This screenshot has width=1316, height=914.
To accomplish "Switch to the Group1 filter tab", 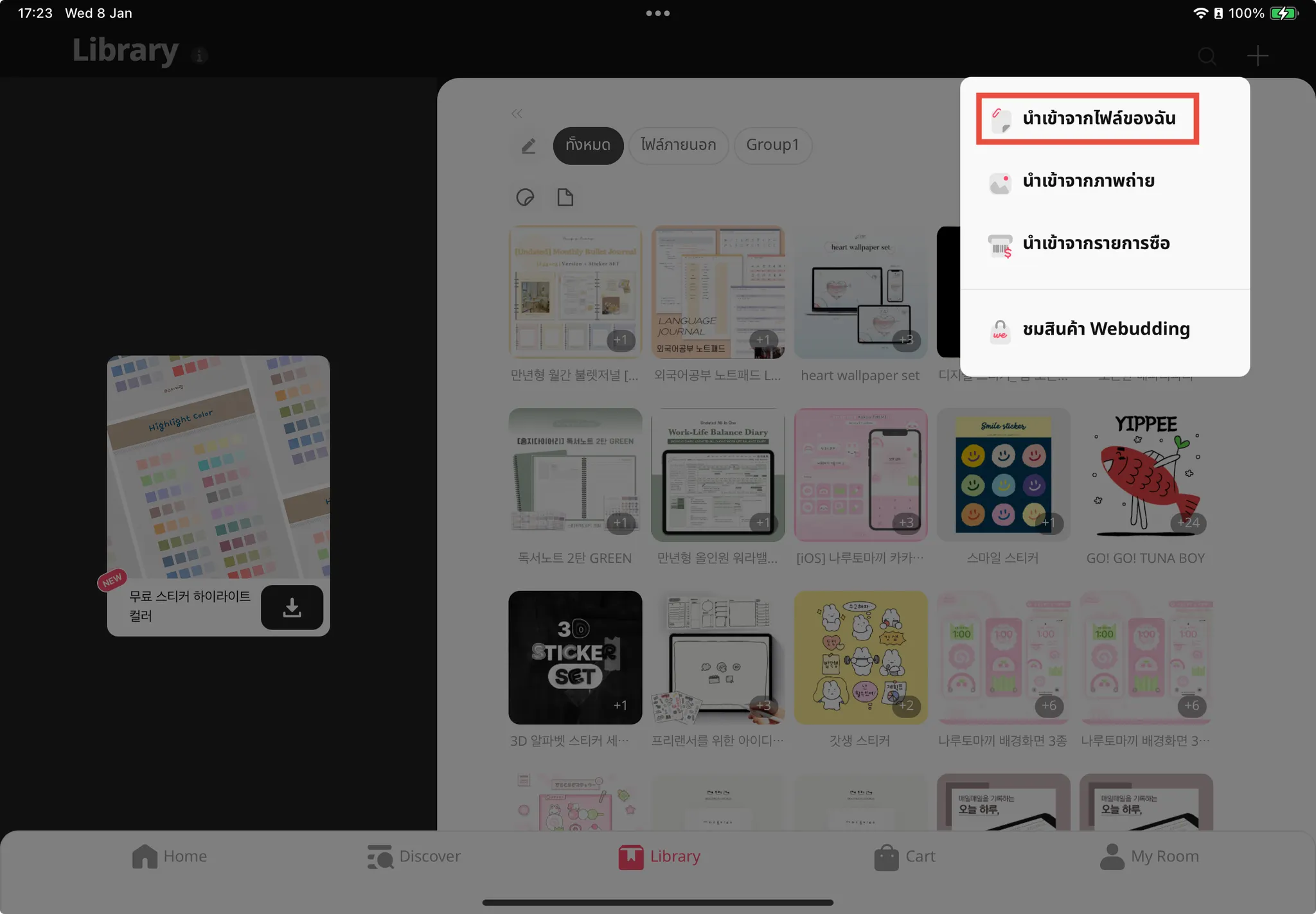I will coord(772,145).
